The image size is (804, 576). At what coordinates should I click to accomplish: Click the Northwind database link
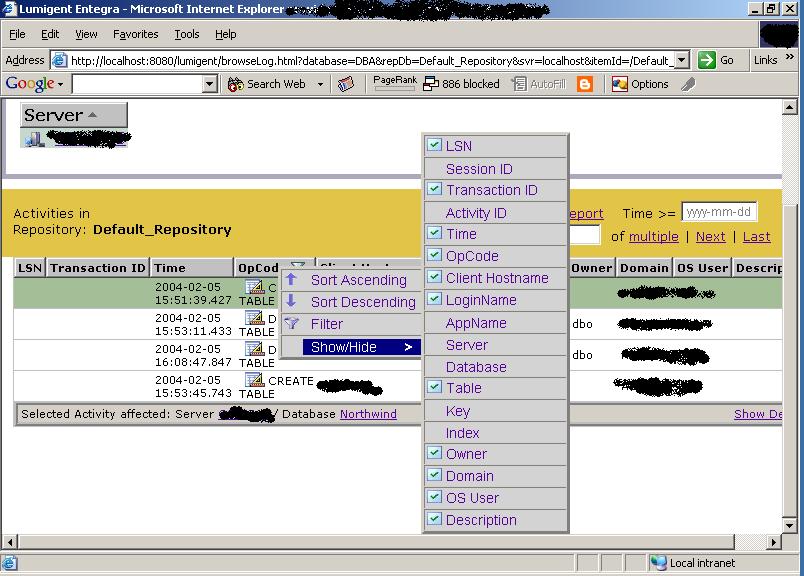[369, 413]
